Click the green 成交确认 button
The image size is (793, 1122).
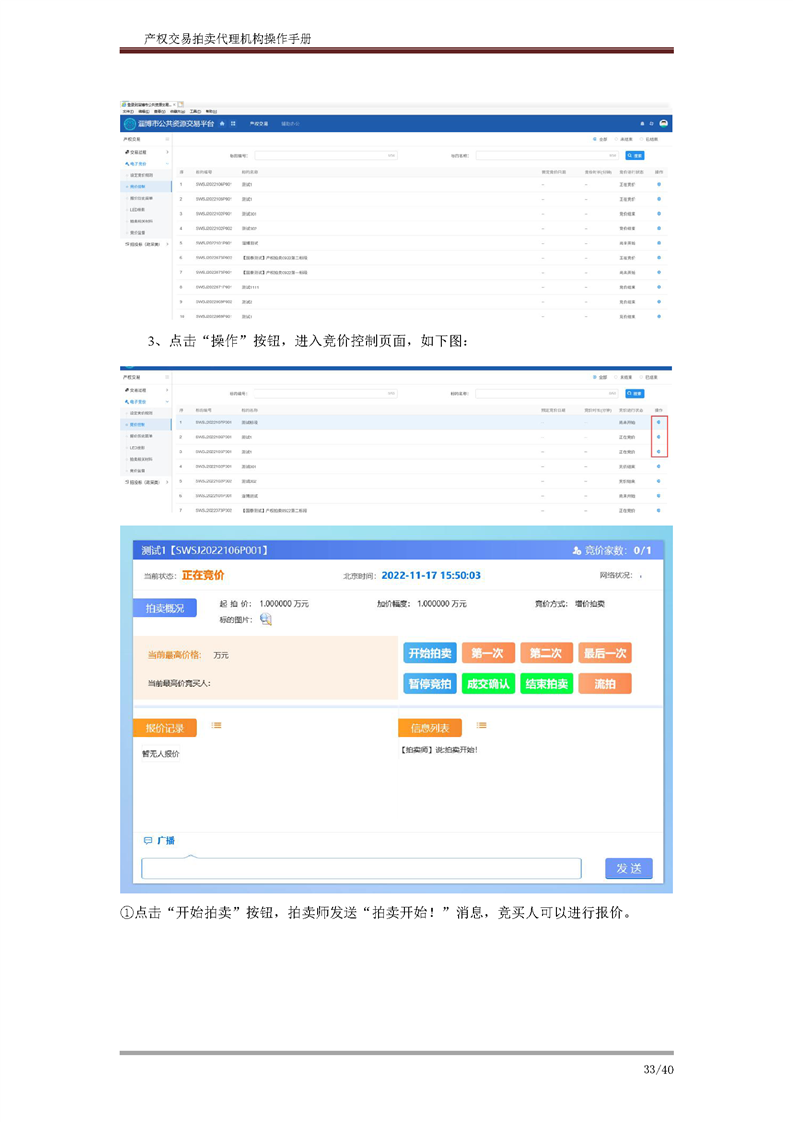coord(488,684)
